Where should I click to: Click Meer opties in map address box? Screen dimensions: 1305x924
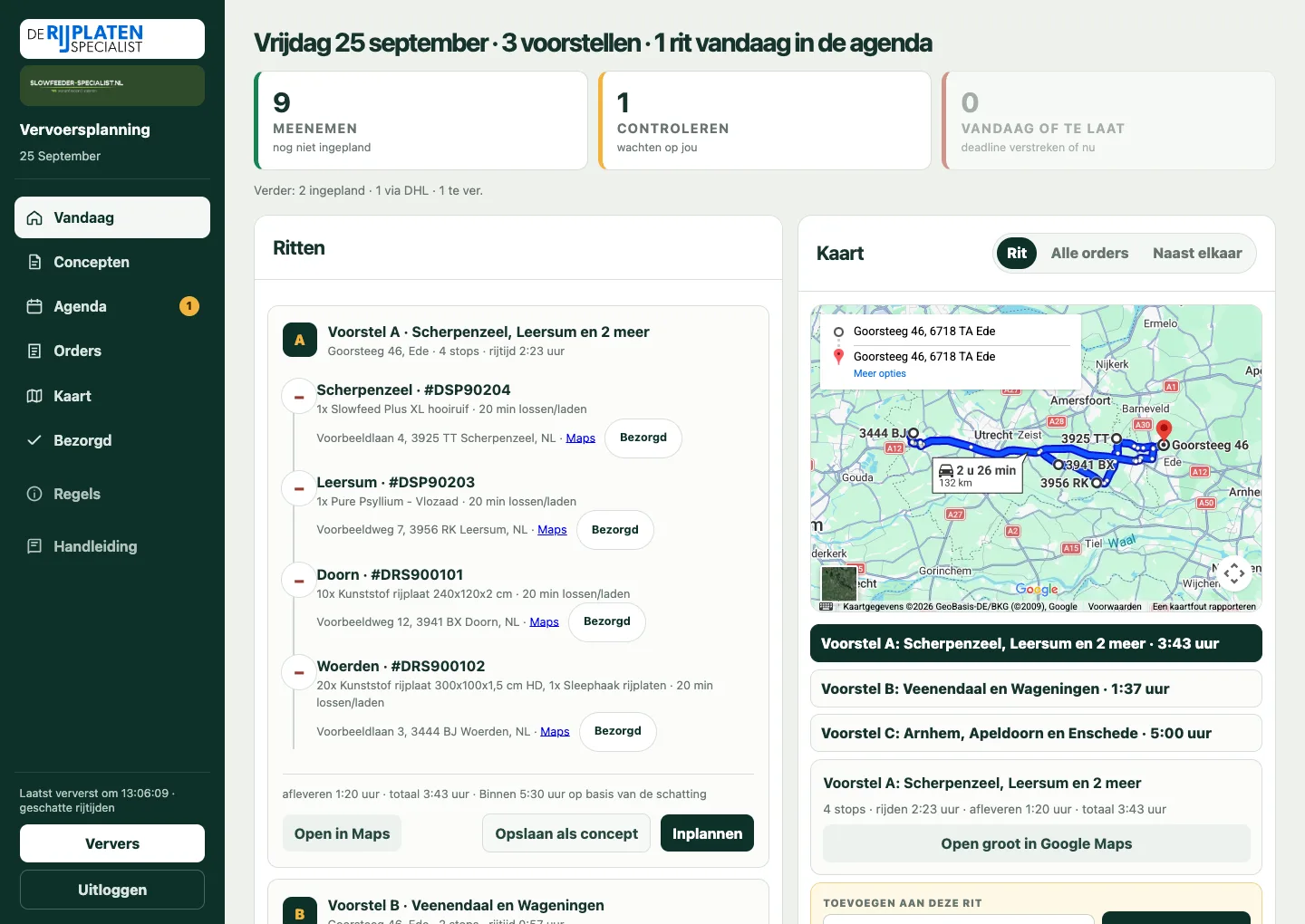(x=880, y=373)
